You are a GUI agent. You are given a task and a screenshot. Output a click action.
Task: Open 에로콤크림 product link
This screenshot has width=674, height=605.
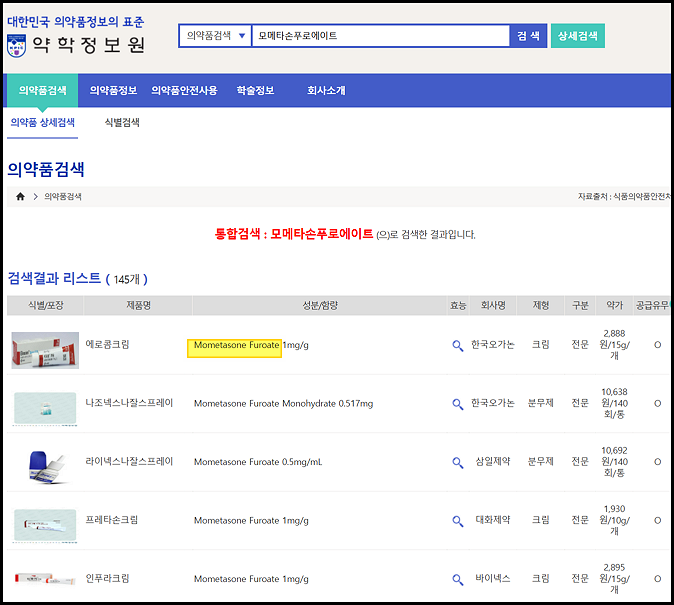pyautogui.click(x=107, y=344)
